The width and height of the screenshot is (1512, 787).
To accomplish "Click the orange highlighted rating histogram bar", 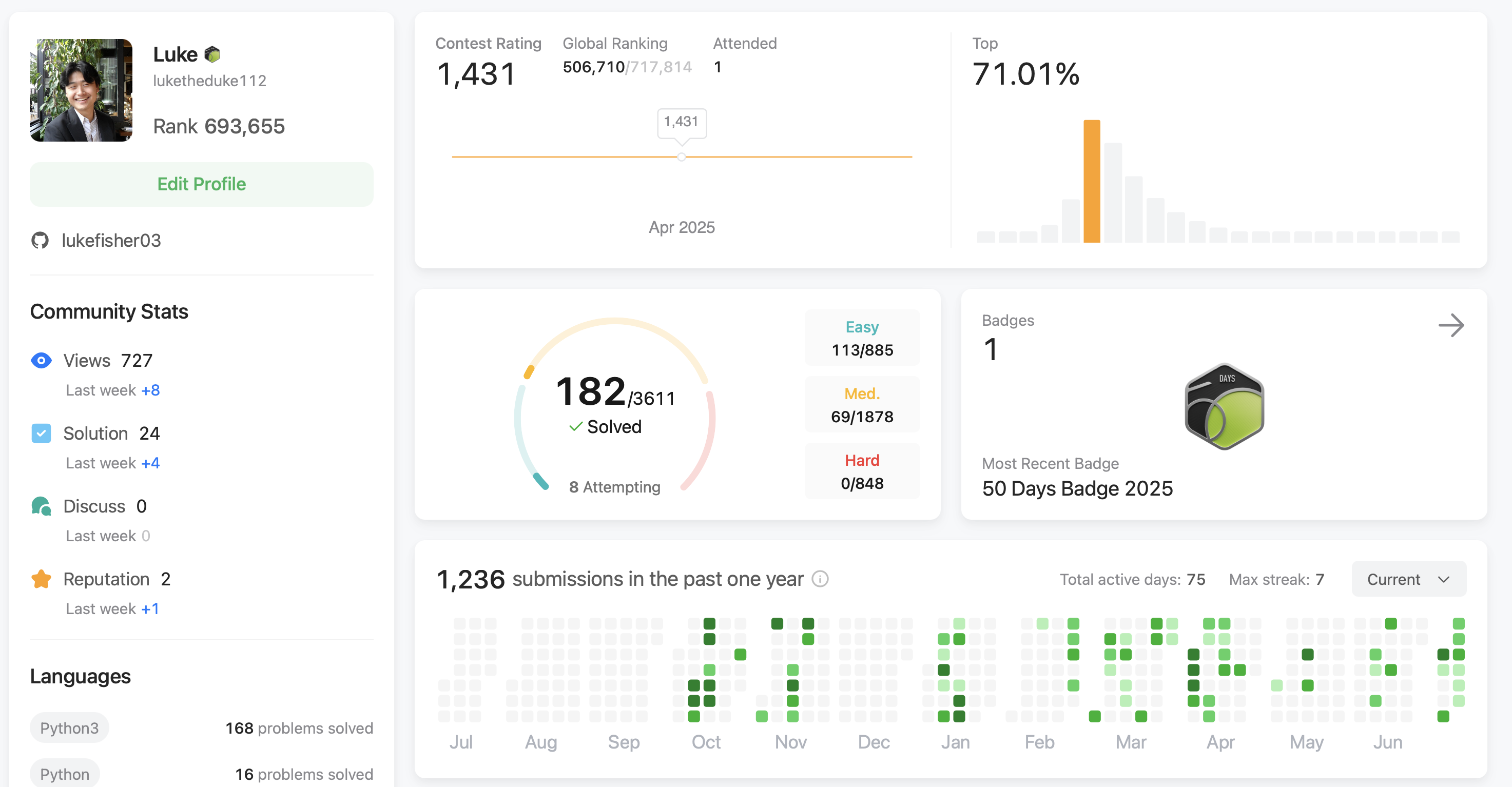I will (x=1091, y=181).
